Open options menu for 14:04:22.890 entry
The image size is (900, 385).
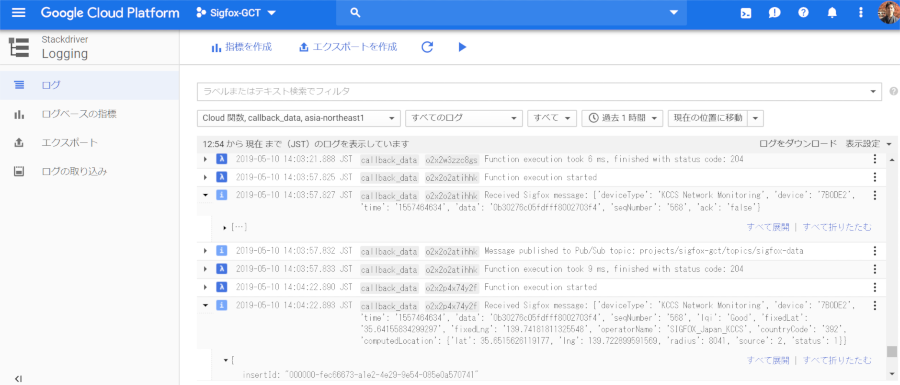pos(875,286)
